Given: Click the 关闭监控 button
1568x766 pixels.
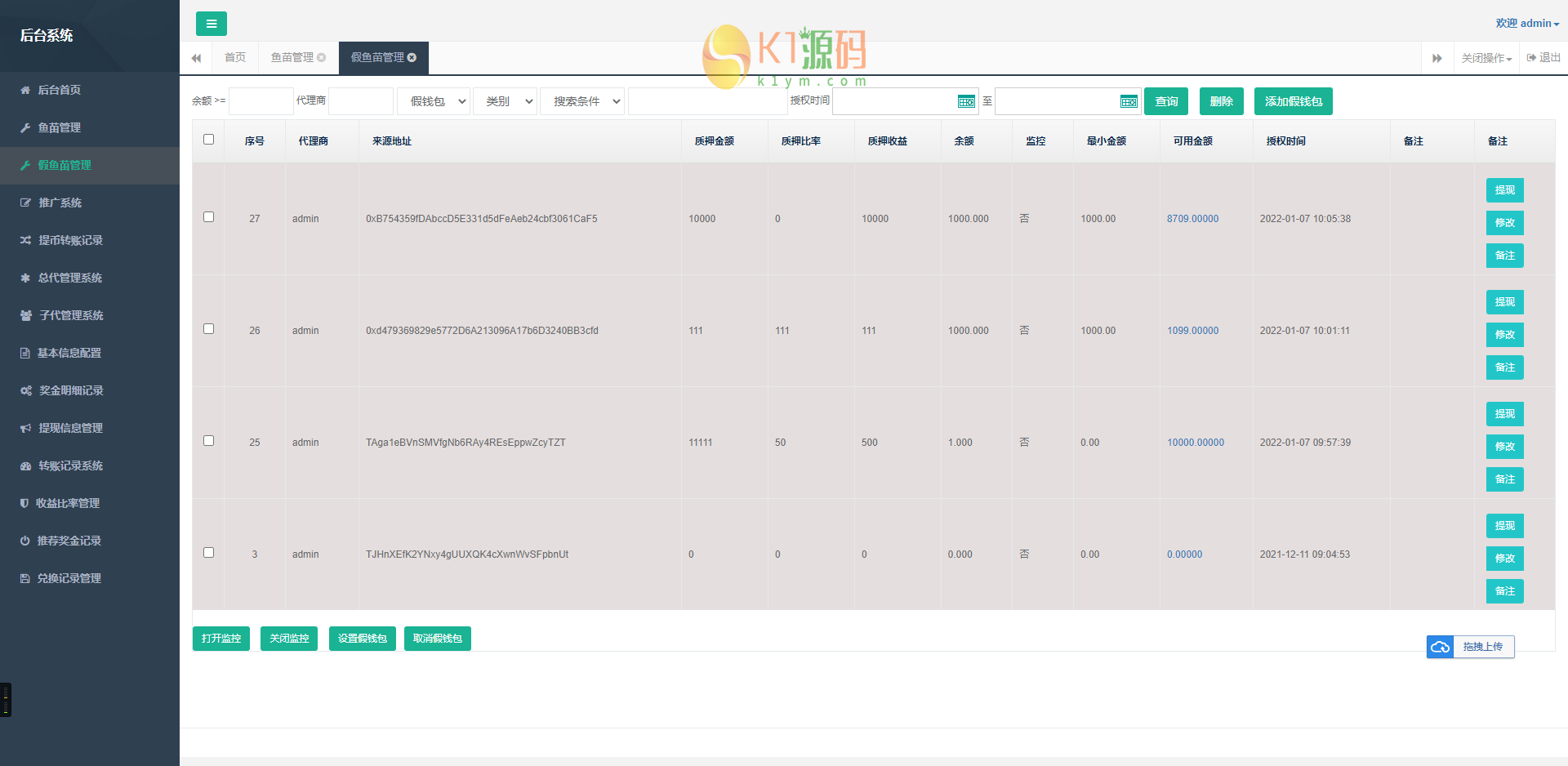Looking at the screenshot, I should [x=289, y=639].
